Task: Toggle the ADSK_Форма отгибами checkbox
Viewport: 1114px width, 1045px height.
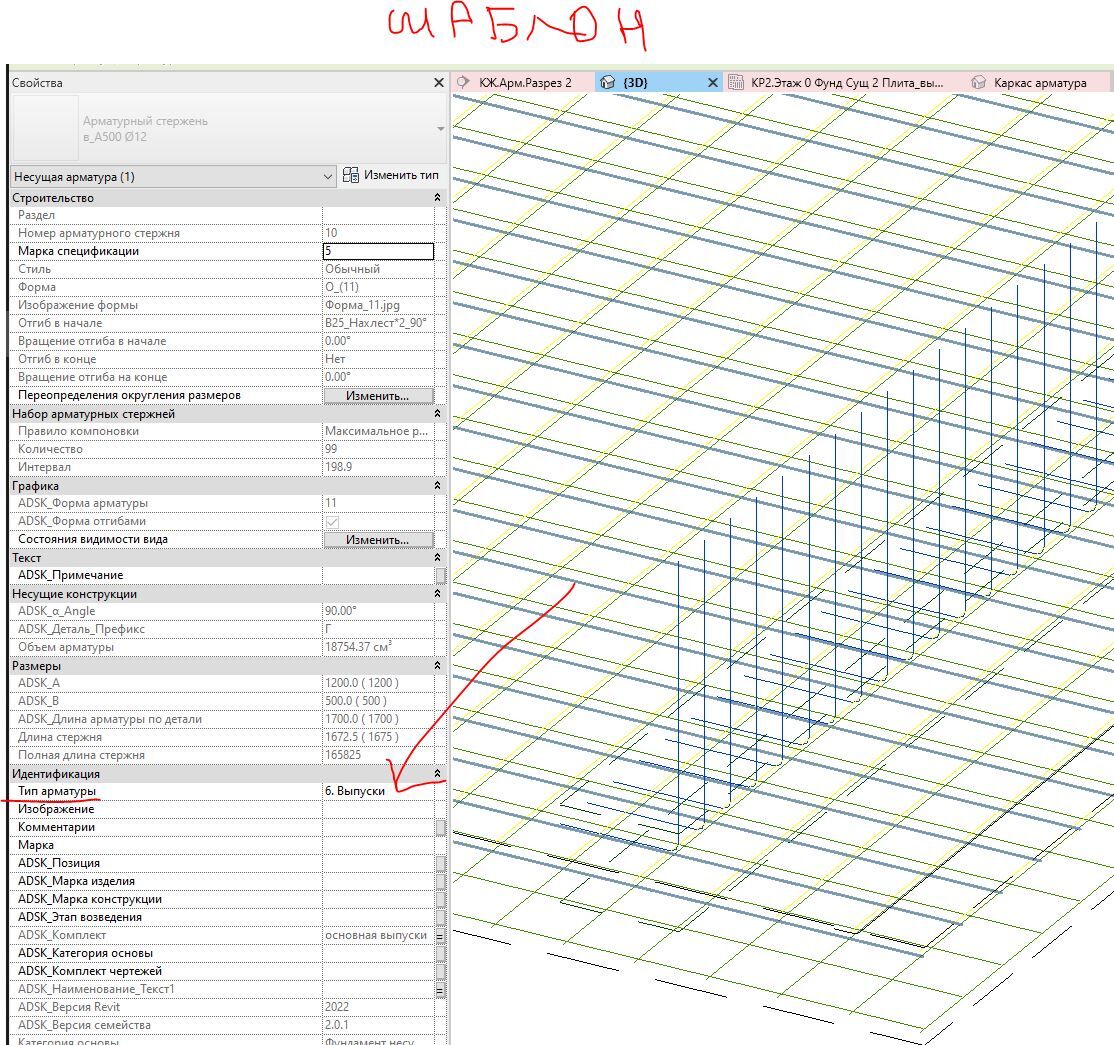Action: (332, 521)
